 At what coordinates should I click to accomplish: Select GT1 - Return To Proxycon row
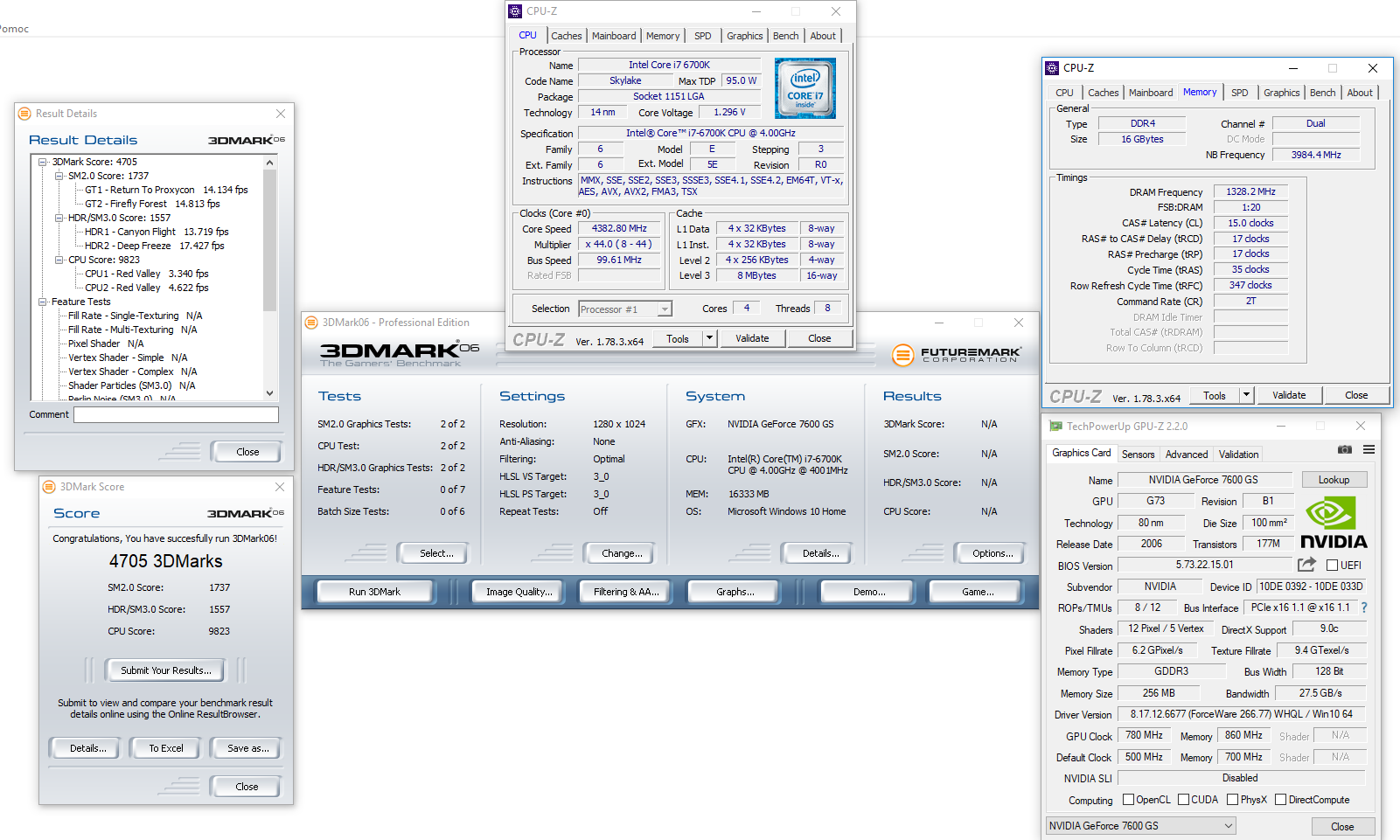click(x=166, y=190)
